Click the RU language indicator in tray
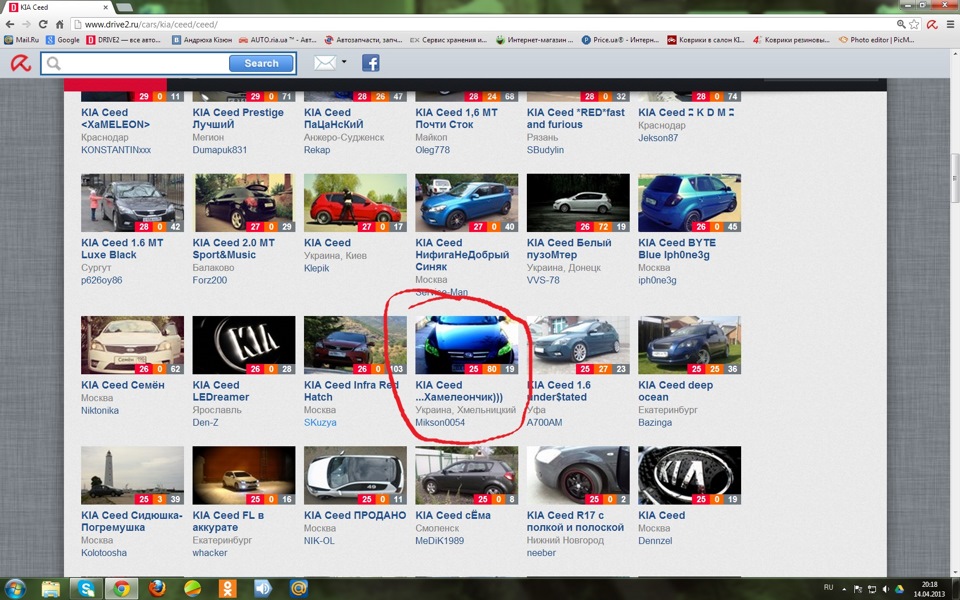This screenshot has width=960, height=600. point(828,587)
